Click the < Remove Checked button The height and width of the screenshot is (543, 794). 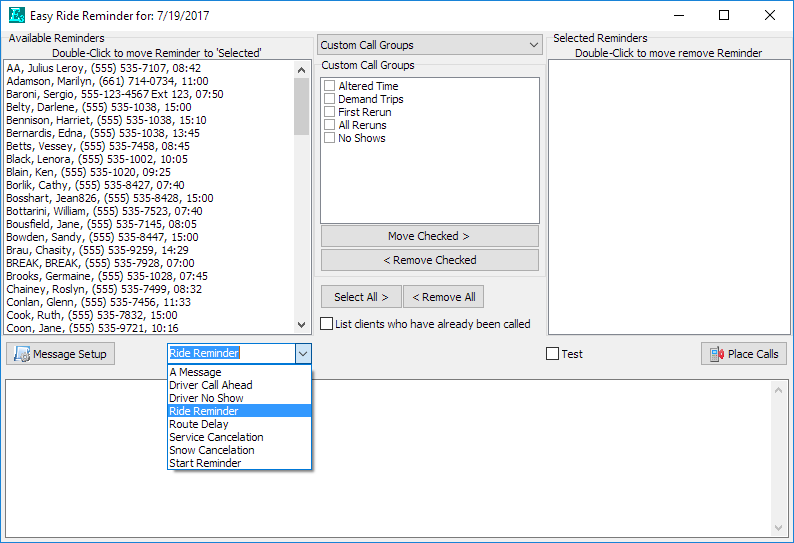point(430,260)
